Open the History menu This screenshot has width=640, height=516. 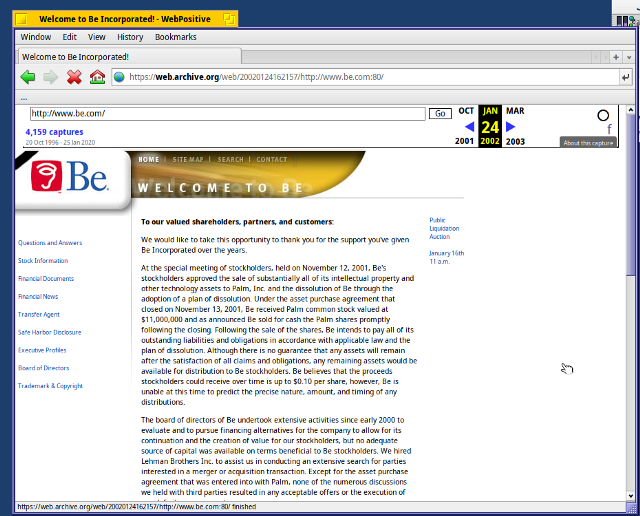(x=130, y=37)
